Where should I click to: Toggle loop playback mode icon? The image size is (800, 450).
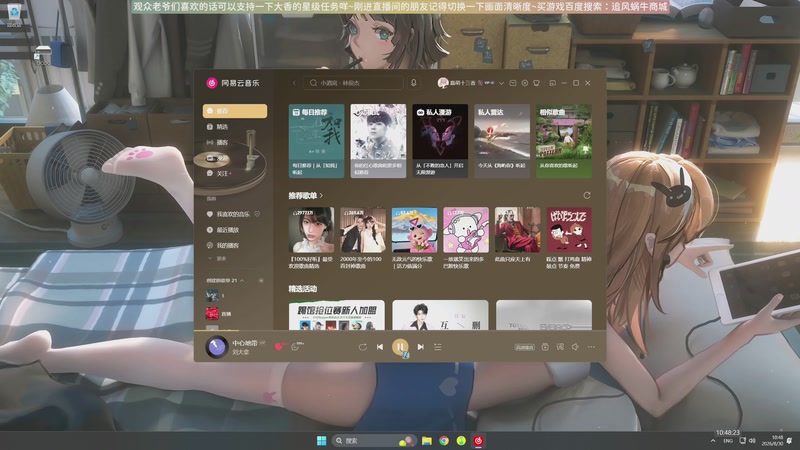point(363,347)
